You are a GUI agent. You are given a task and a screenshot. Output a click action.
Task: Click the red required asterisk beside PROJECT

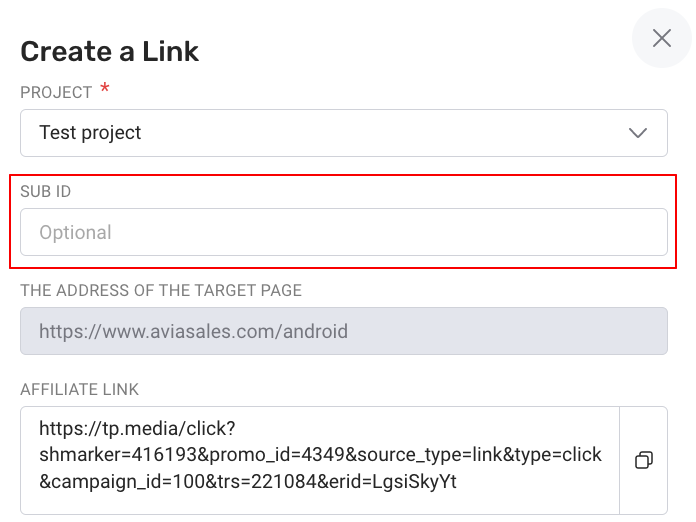tap(105, 87)
